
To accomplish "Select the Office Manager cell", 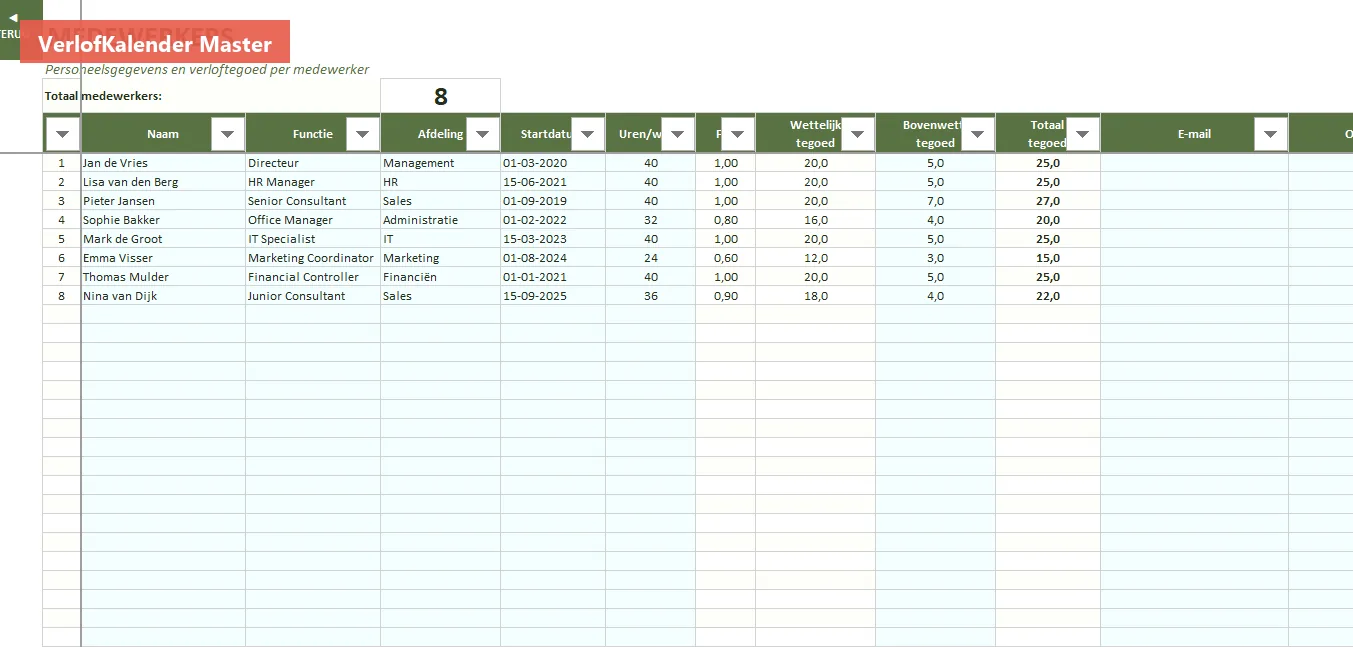I will [313, 220].
